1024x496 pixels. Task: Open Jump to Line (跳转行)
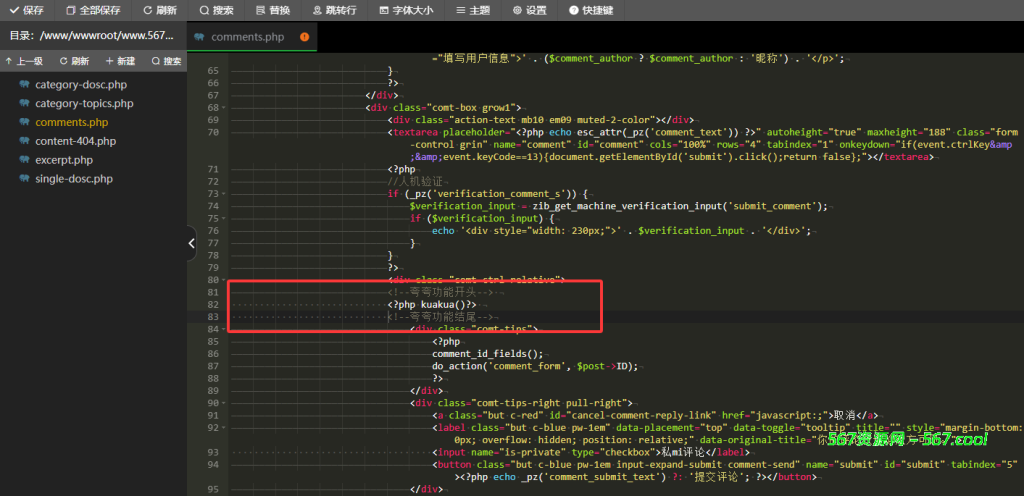click(x=334, y=10)
